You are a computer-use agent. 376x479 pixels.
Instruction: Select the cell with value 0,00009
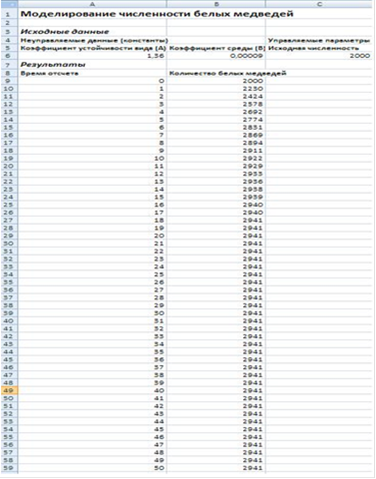tap(216, 56)
